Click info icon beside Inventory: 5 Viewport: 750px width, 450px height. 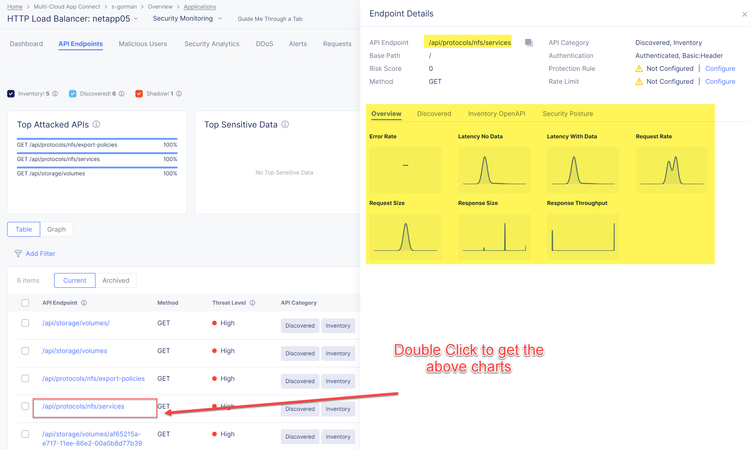tap(55, 94)
